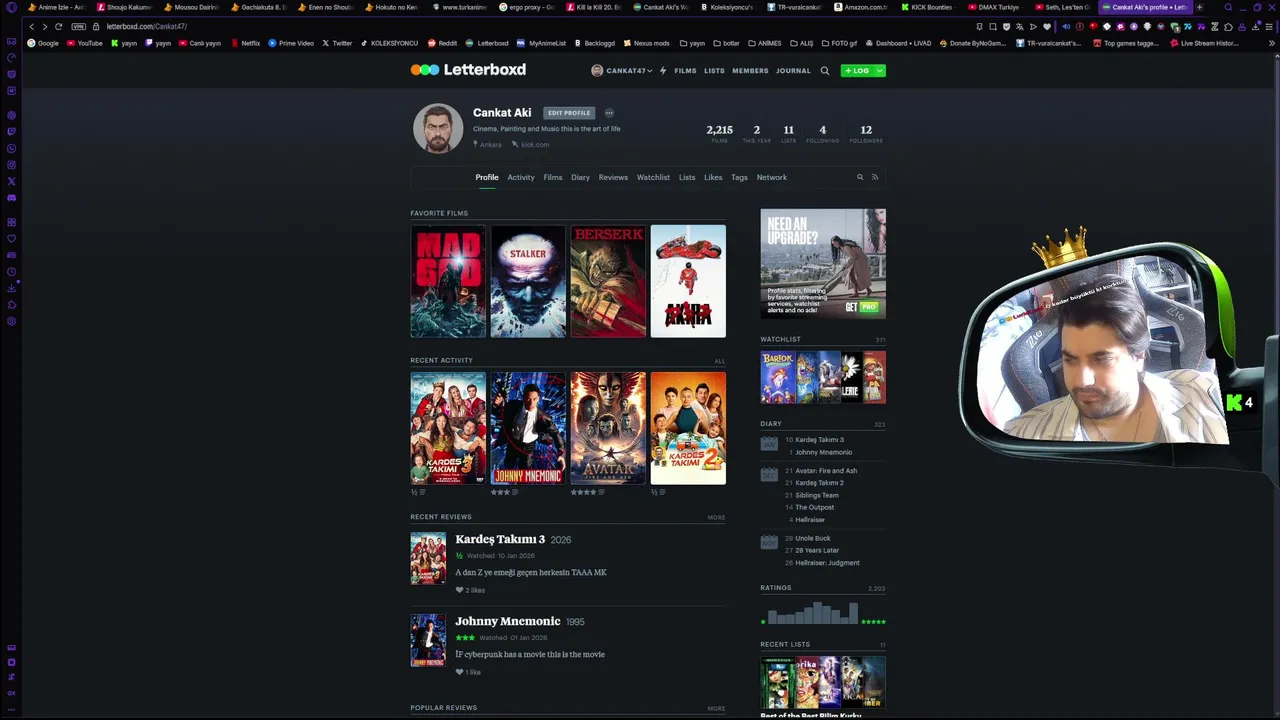Open the ALIŞ bookmarks folder
The height and width of the screenshot is (720, 1280).
click(x=801, y=43)
